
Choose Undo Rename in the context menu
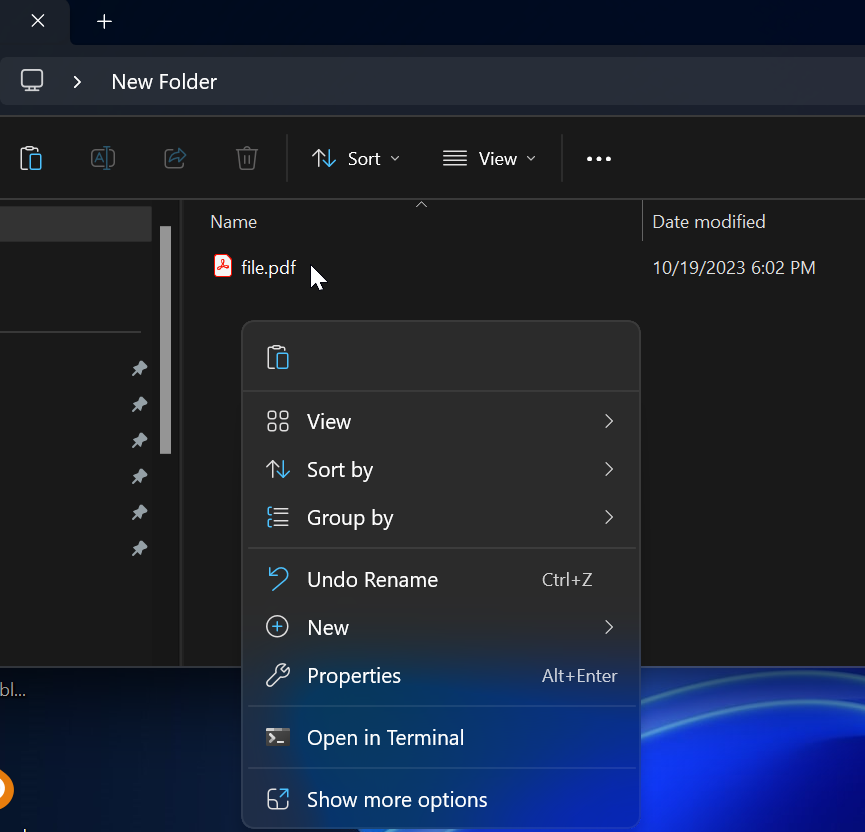441,580
